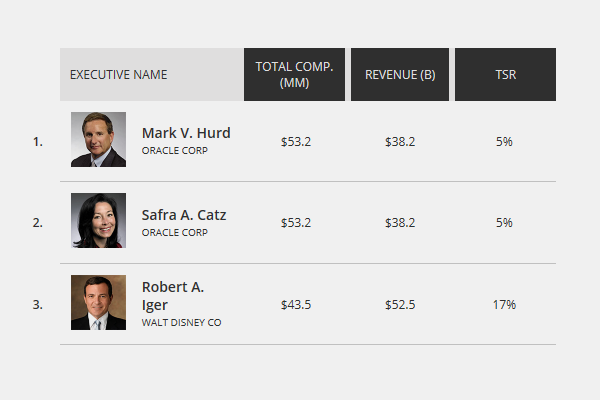Click Mark V. Hurd's $53.2 compensation value
600x400 pixels.
pos(296,142)
